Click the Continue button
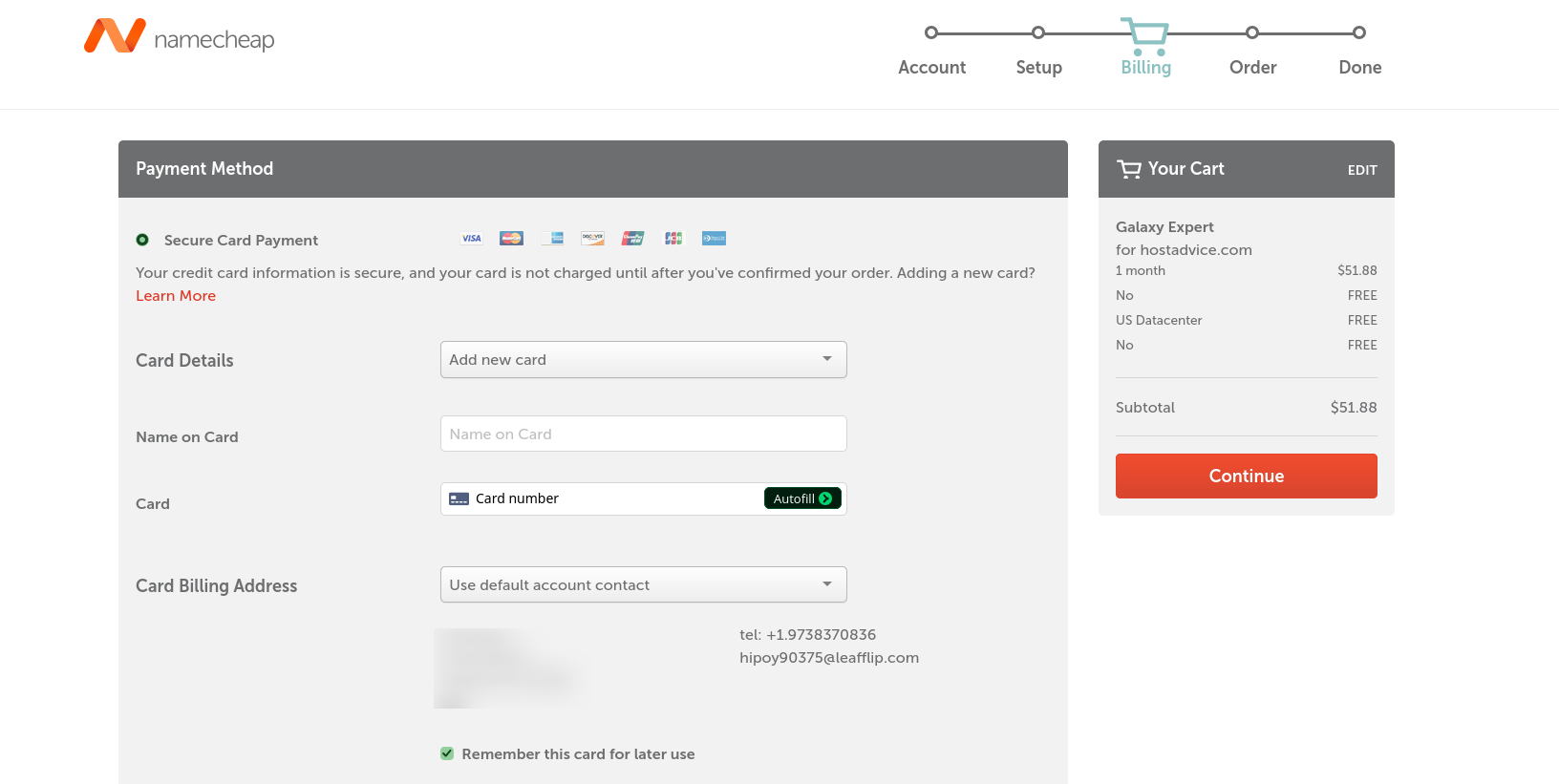Viewport: 1559px width, 784px height. 1247,476
